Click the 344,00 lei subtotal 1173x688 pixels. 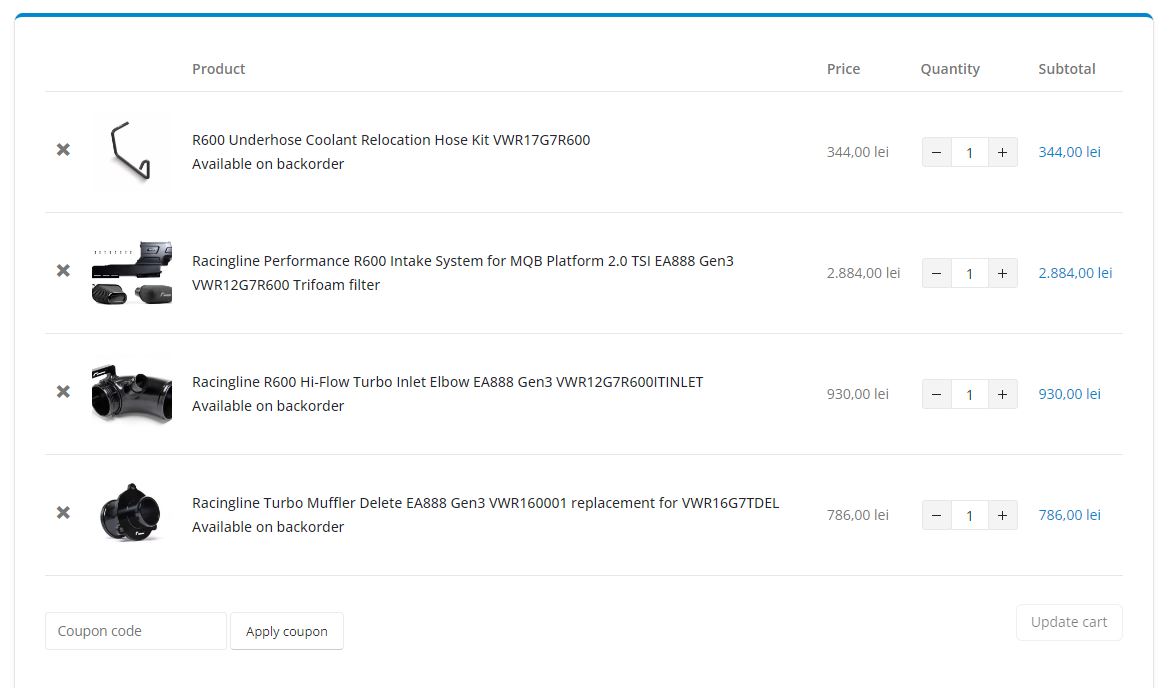(1070, 152)
